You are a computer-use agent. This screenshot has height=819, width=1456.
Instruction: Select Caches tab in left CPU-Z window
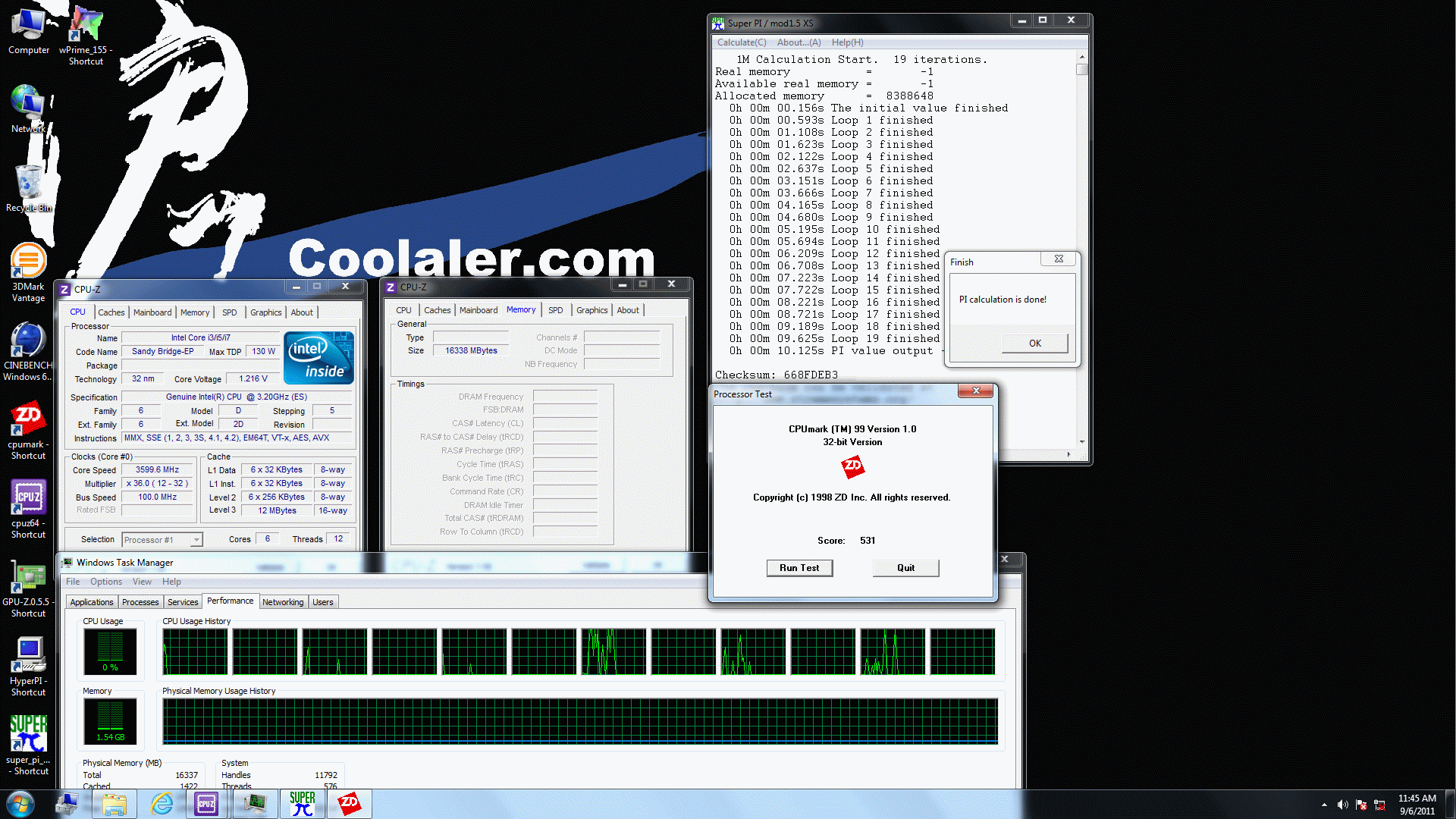[x=111, y=312]
